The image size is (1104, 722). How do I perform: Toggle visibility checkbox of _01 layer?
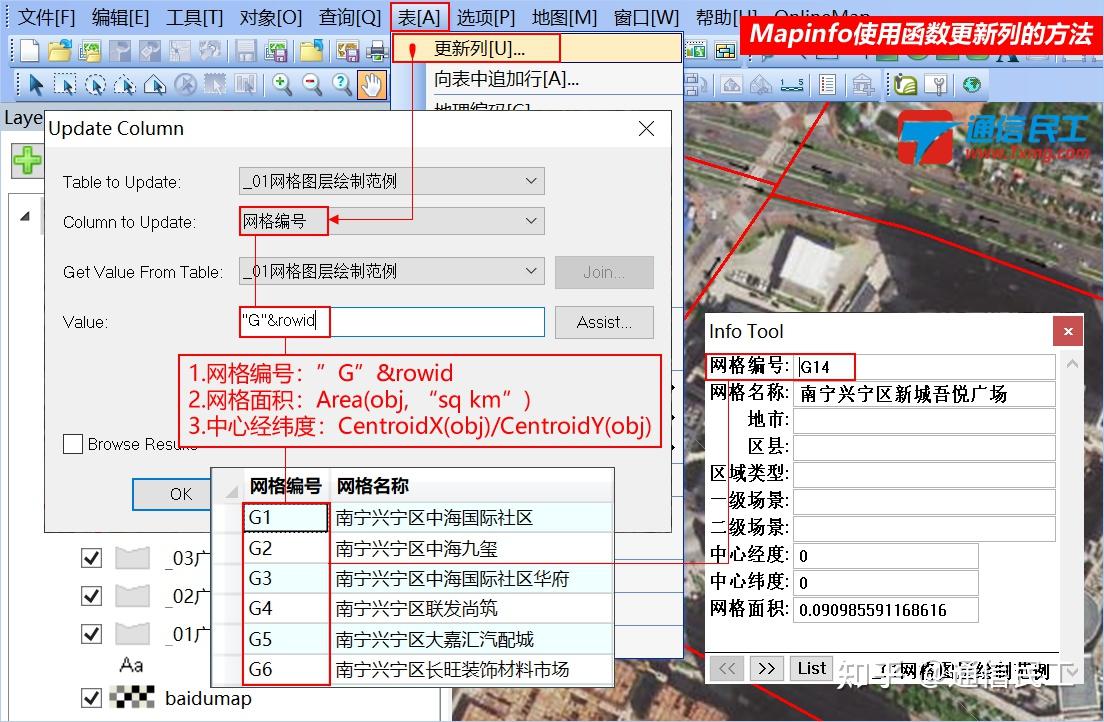(x=91, y=634)
